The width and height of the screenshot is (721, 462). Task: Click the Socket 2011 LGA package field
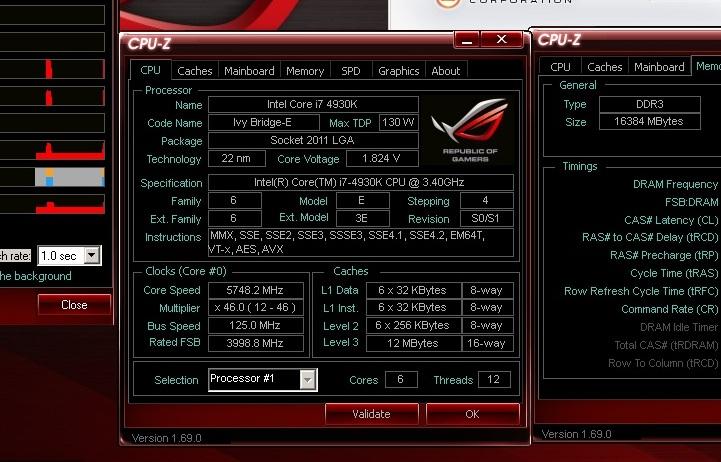tap(313, 140)
